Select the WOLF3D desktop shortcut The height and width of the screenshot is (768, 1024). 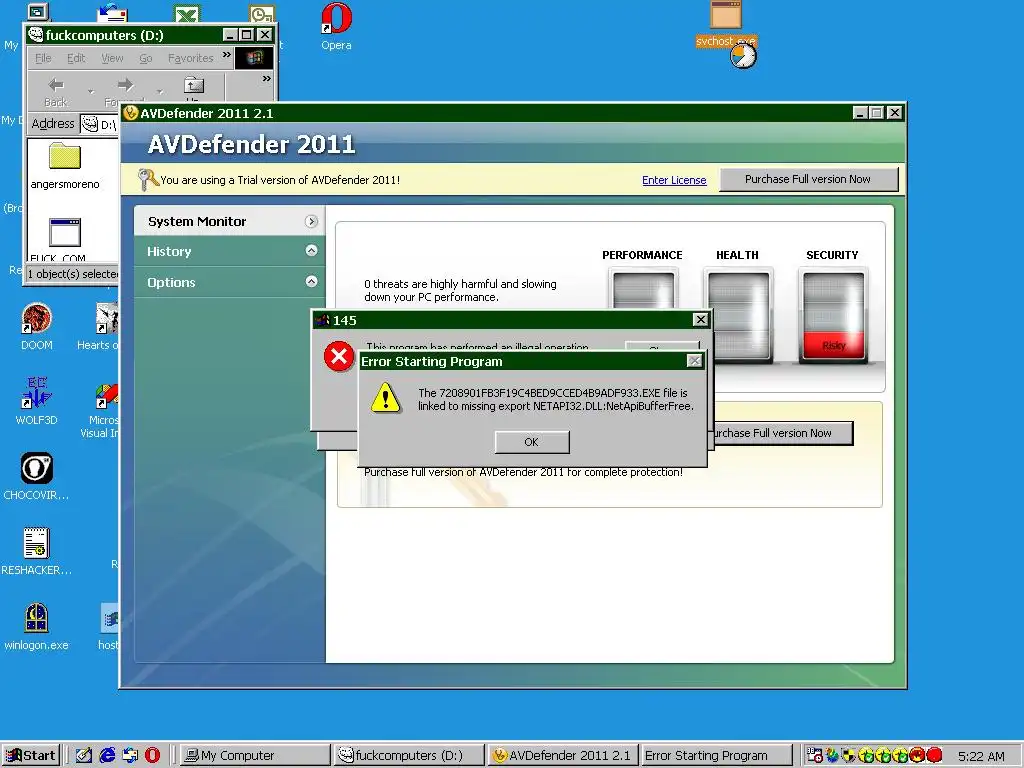[x=37, y=401]
